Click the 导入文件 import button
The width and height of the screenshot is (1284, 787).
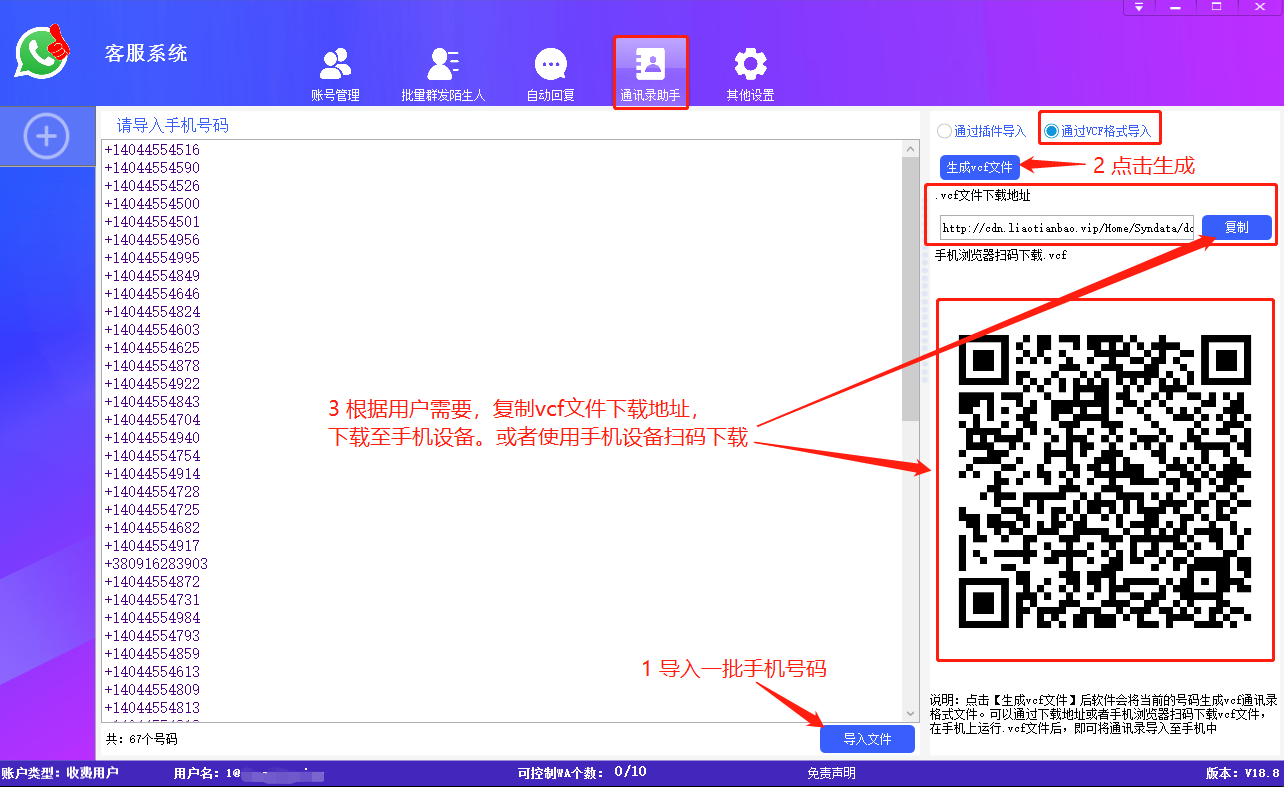[867, 739]
